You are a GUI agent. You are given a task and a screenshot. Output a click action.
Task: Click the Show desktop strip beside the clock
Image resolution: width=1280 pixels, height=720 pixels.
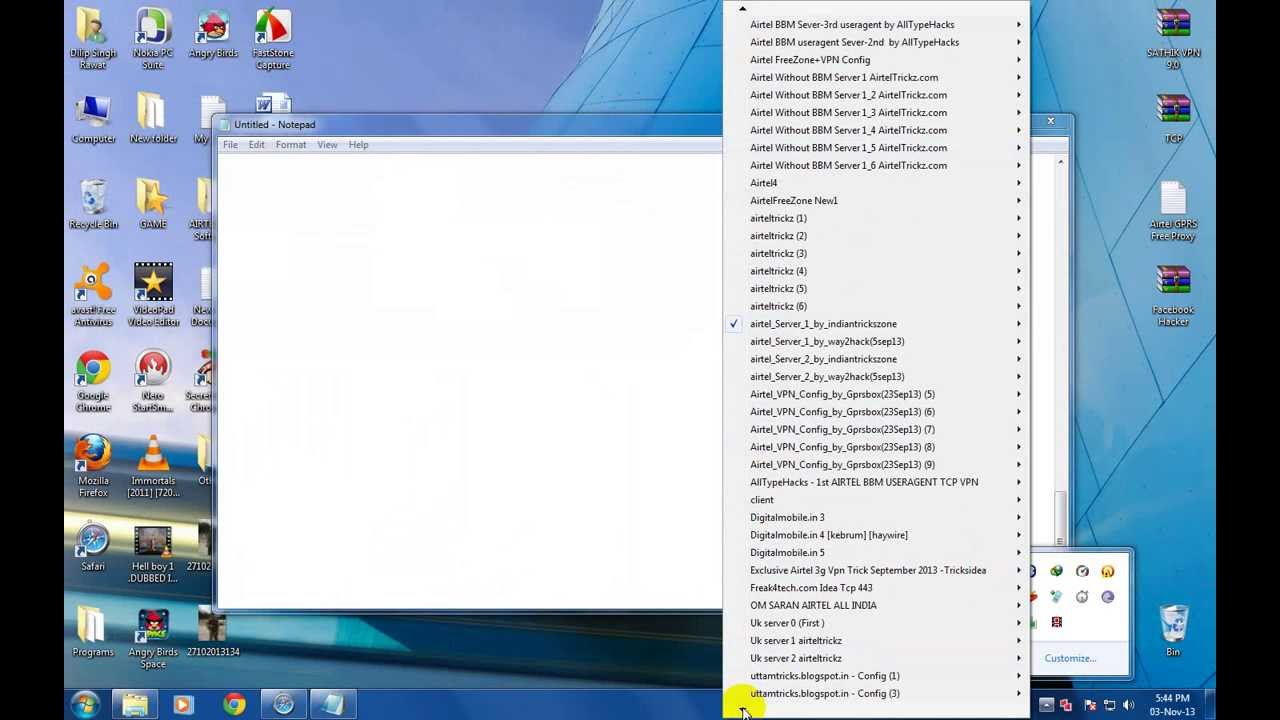click(x=1209, y=704)
